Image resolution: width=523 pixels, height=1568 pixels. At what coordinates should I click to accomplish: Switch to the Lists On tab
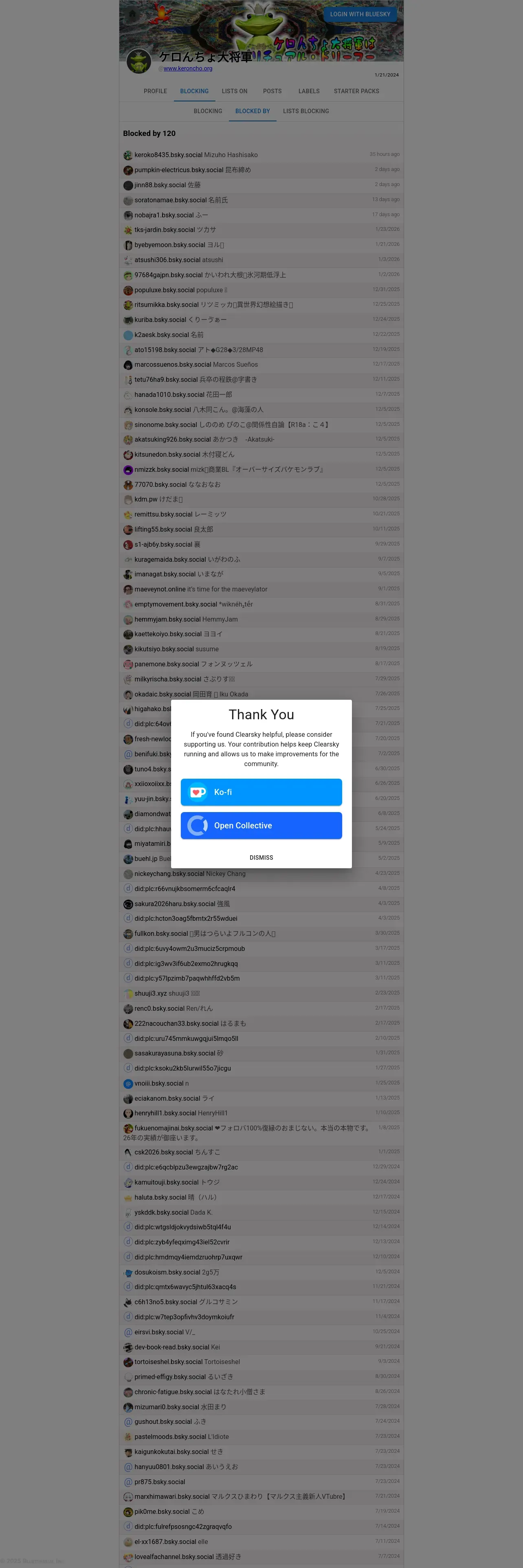tap(234, 91)
